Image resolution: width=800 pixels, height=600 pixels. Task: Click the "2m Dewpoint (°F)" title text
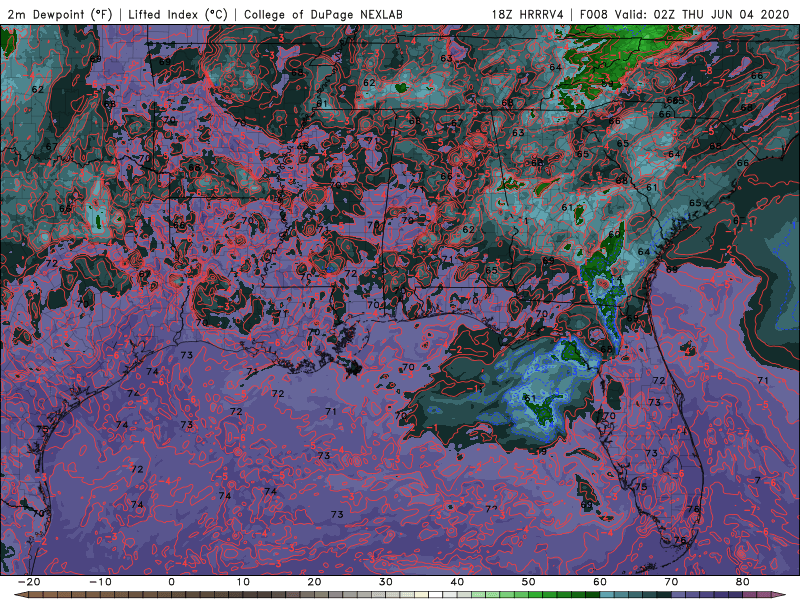pos(59,15)
